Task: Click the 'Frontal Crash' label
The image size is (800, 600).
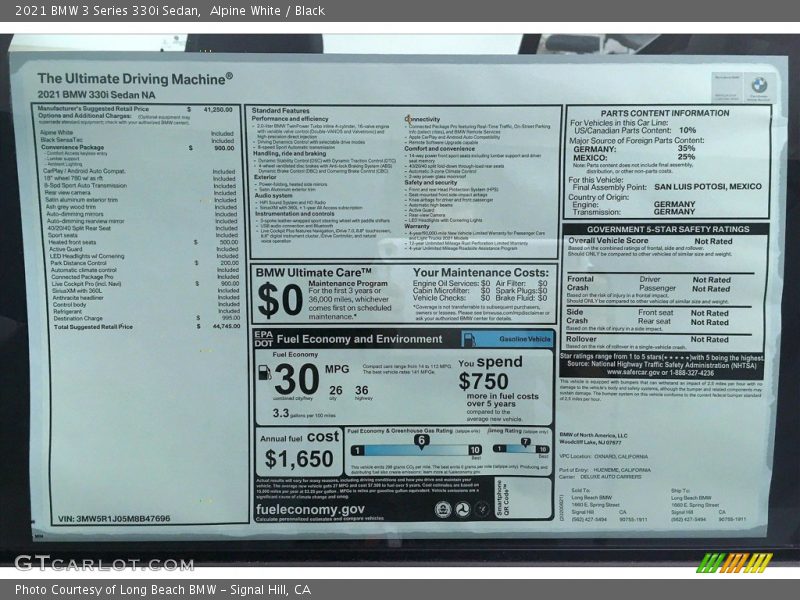Action: pyautogui.click(x=580, y=283)
